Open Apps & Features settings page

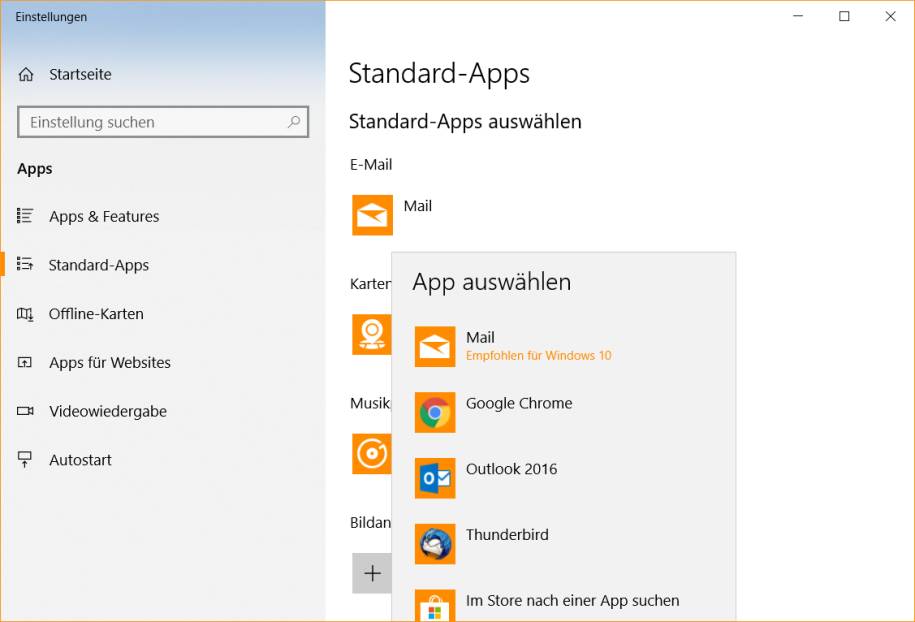(104, 217)
